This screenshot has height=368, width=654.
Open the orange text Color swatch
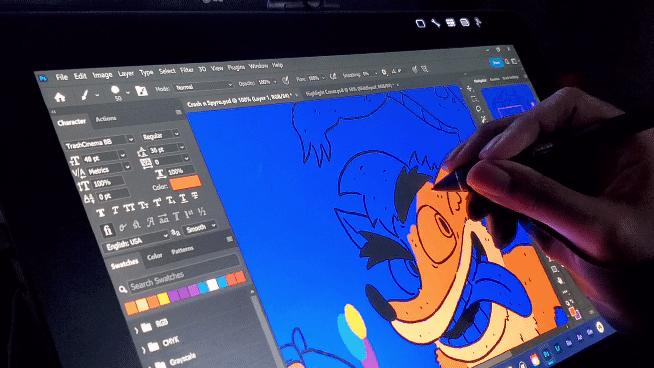tap(185, 183)
